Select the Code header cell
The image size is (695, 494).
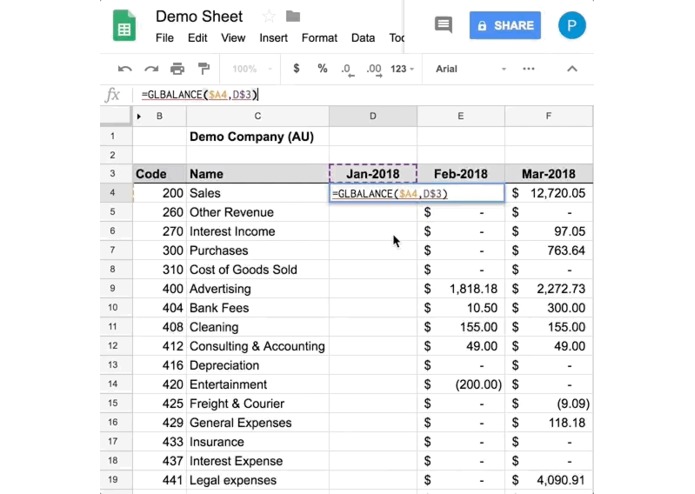(160, 174)
